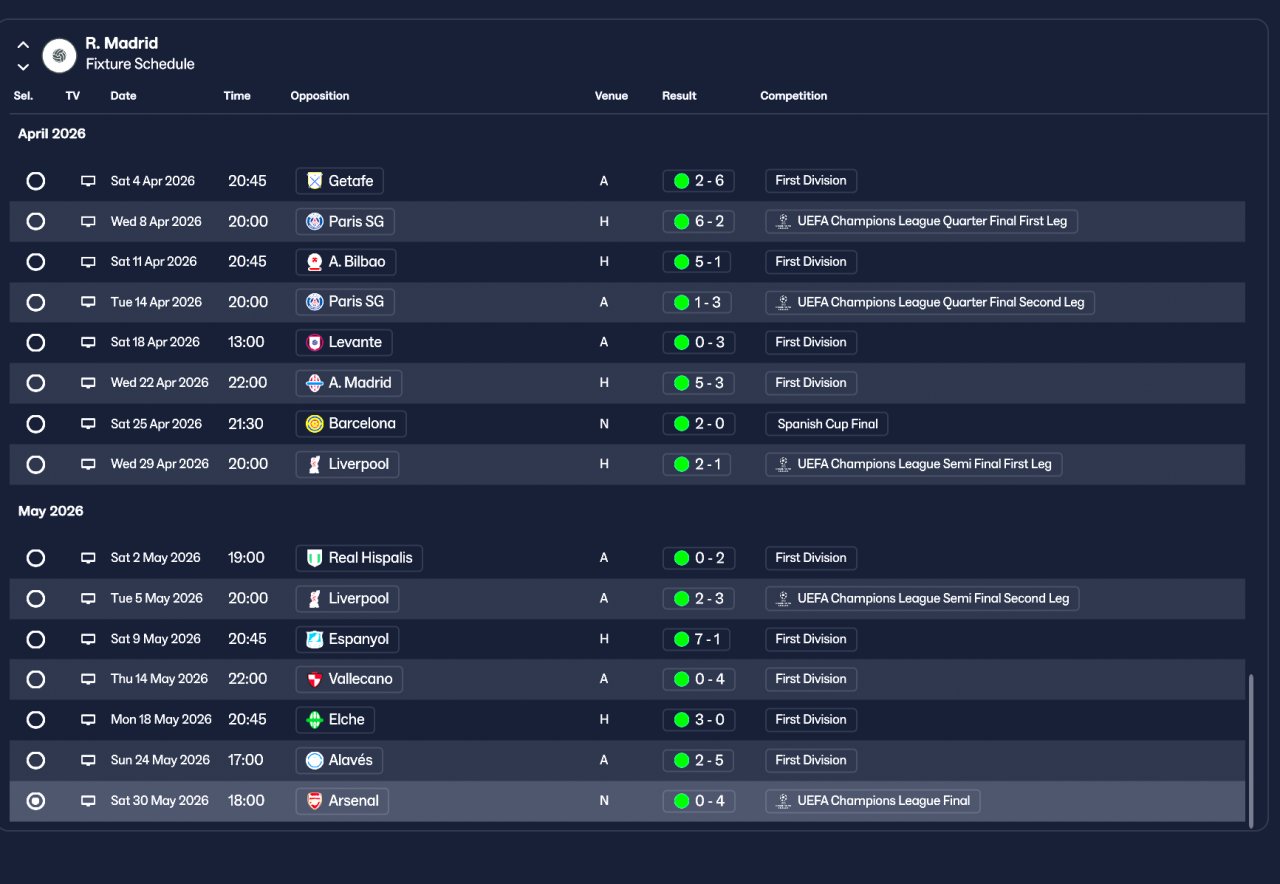
Task: Click the TV column header
Action: (73, 96)
